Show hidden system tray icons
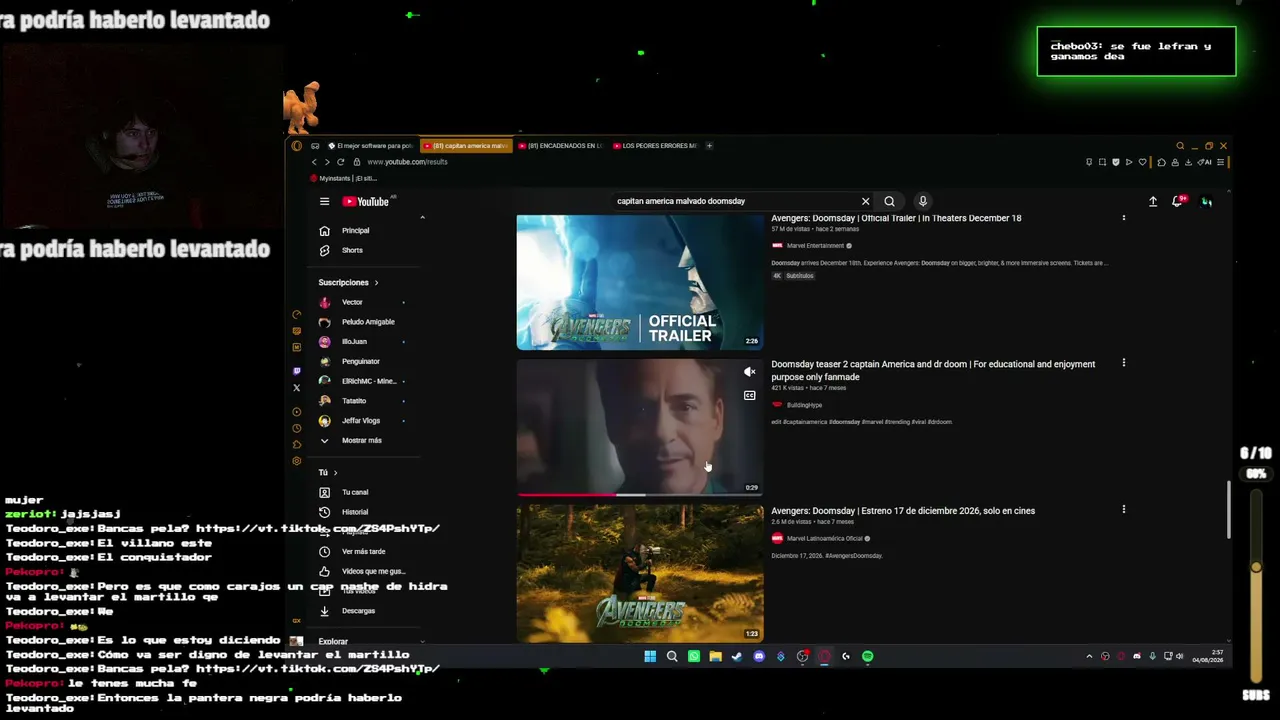The height and width of the screenshot is (720, 1280). [x=1089, y=657]
